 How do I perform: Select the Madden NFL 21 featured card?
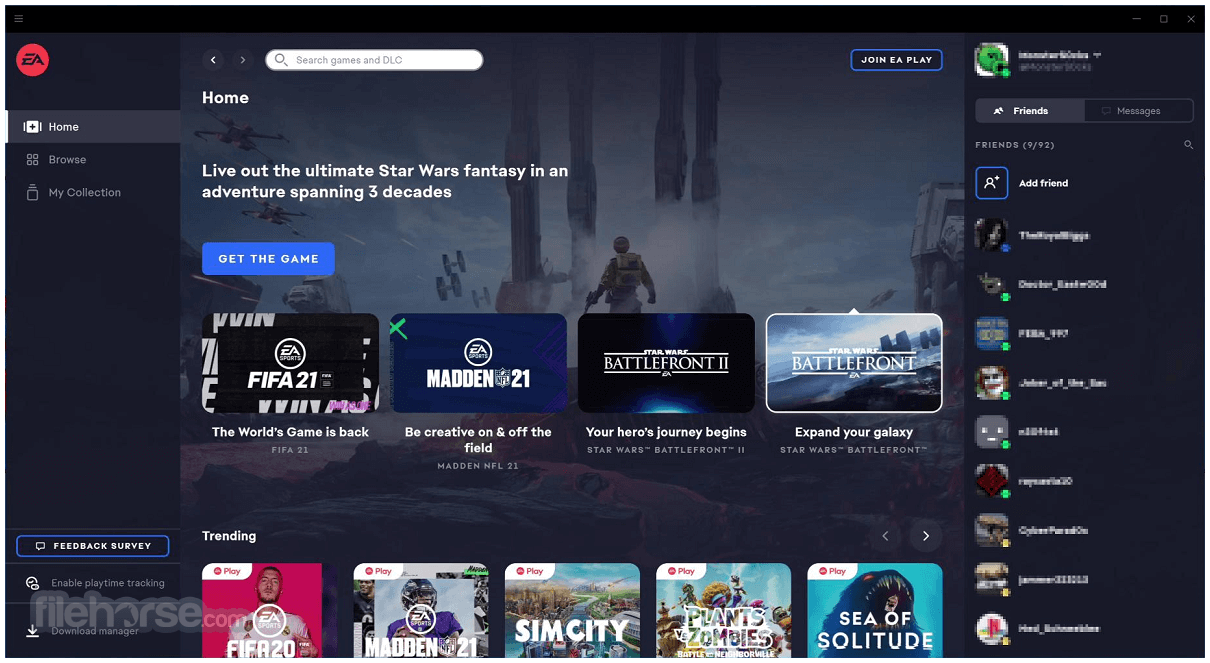click(478, 363)
